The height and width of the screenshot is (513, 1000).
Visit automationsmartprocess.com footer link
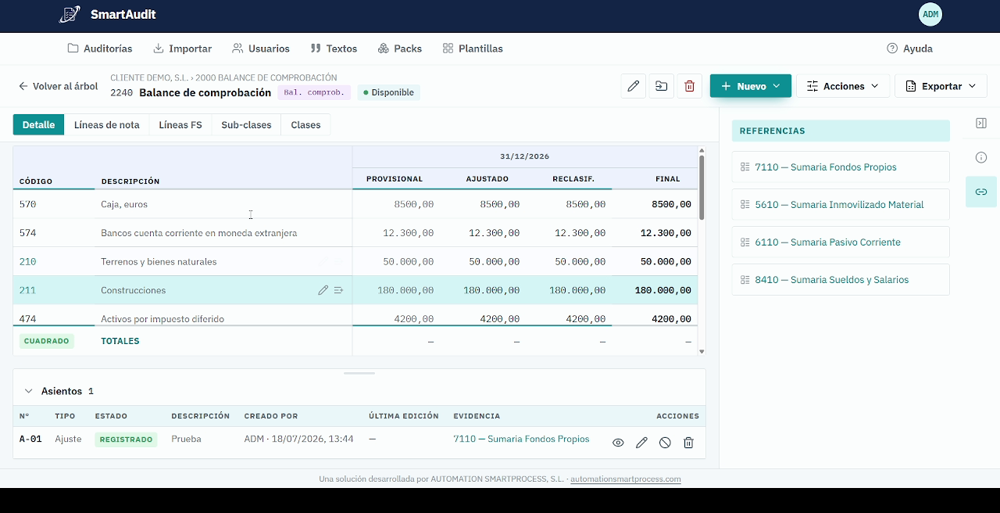tap(626, 479)
